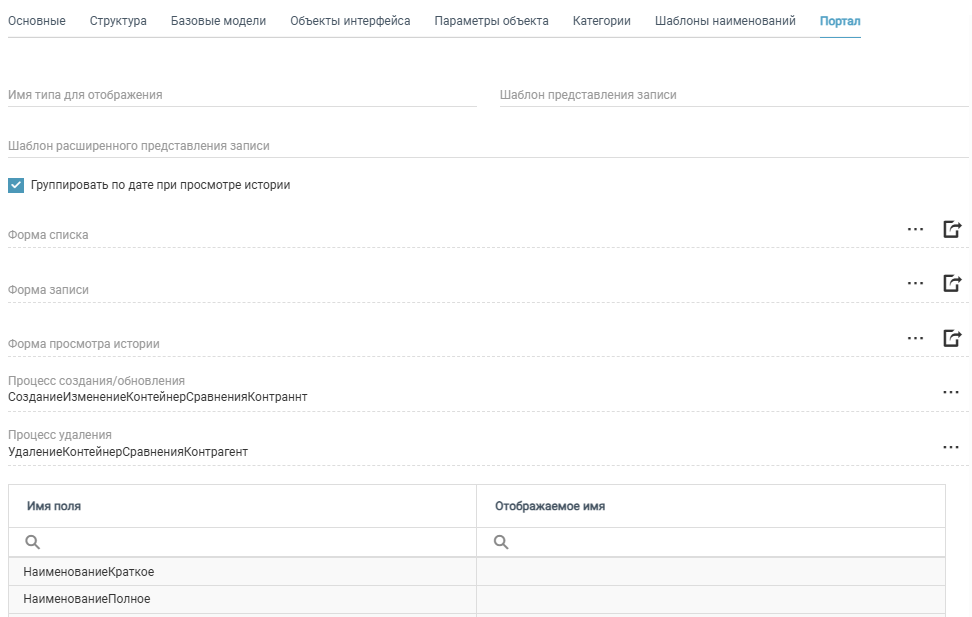Open the linked form for Форма просмотра истории
The image size is (972, 617).
pos(952,338)
